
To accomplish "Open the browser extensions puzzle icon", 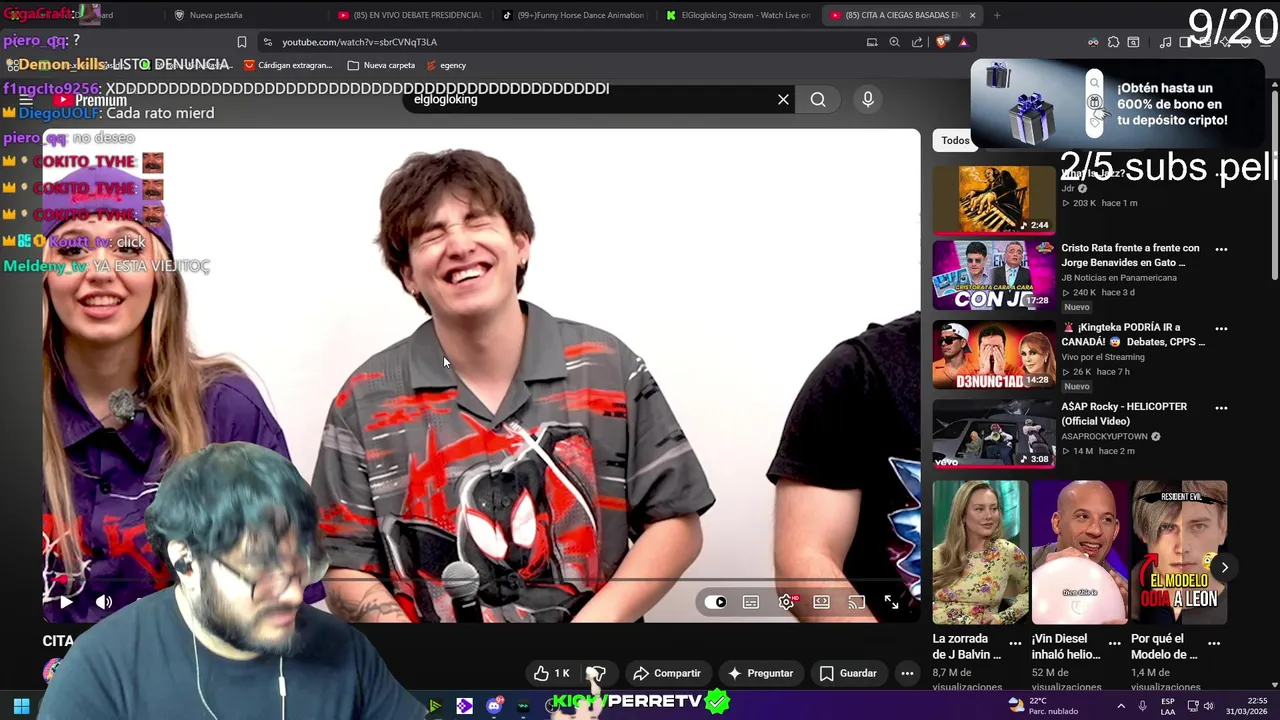I will [x=1113, y=42].
